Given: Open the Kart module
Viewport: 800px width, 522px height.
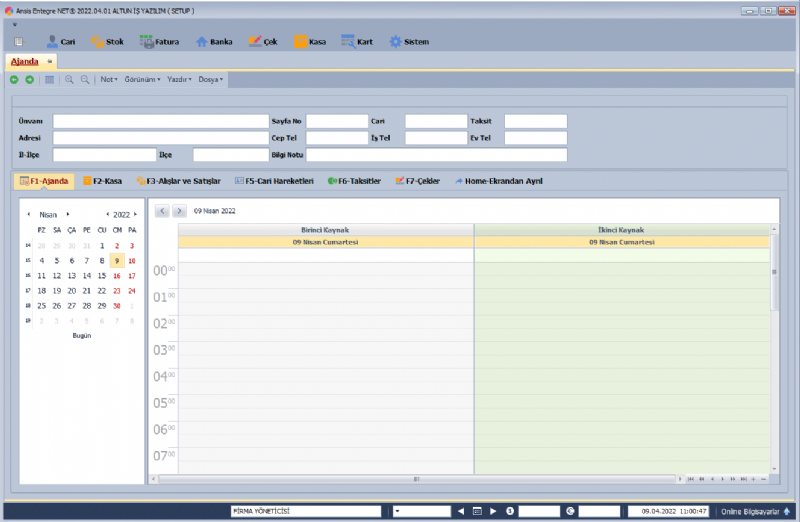Looking at the screenshot, I should pos(357,42).
